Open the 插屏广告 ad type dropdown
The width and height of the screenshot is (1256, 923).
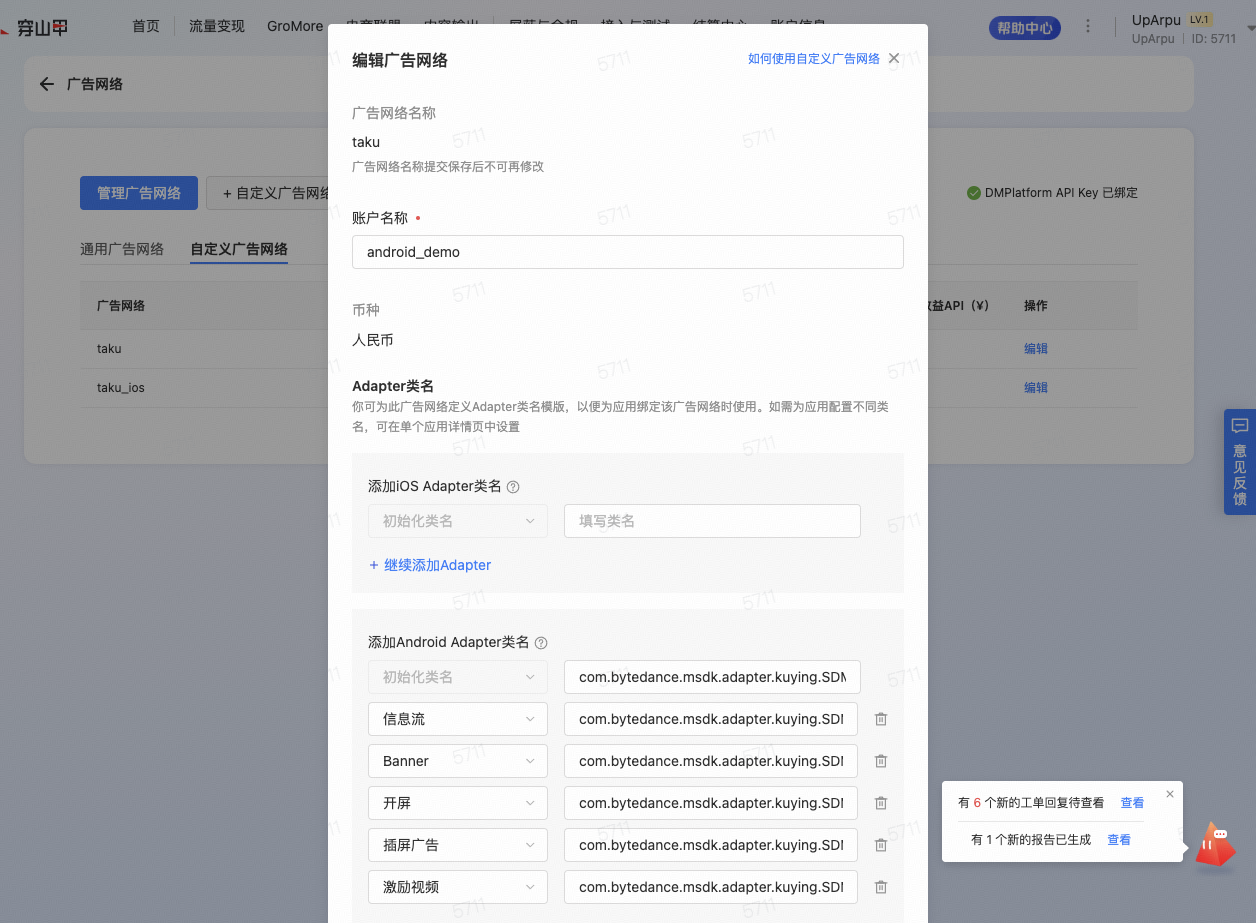[x=458, y=845]
